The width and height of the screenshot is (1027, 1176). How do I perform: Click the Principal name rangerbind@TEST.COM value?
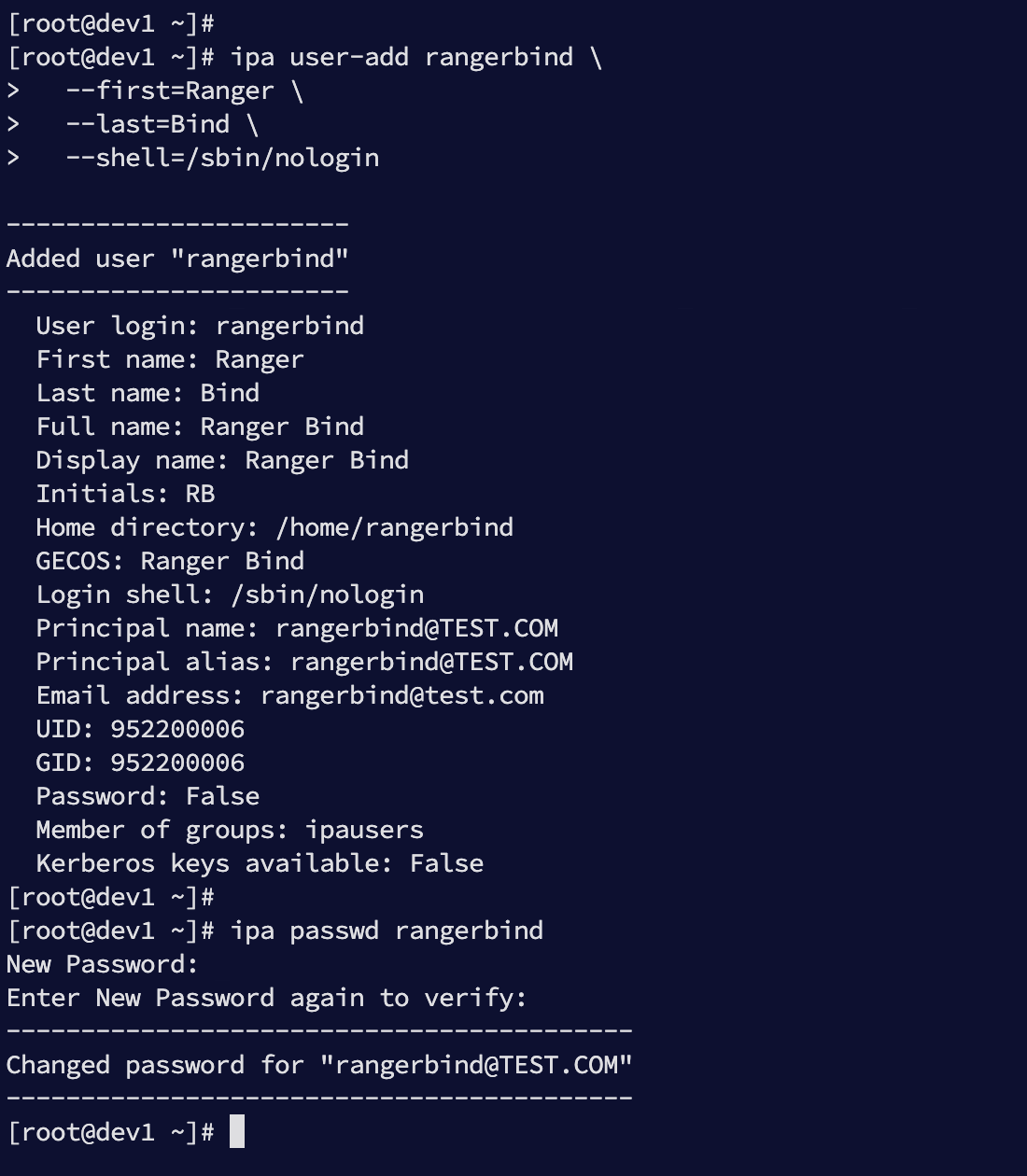(416, 628)
